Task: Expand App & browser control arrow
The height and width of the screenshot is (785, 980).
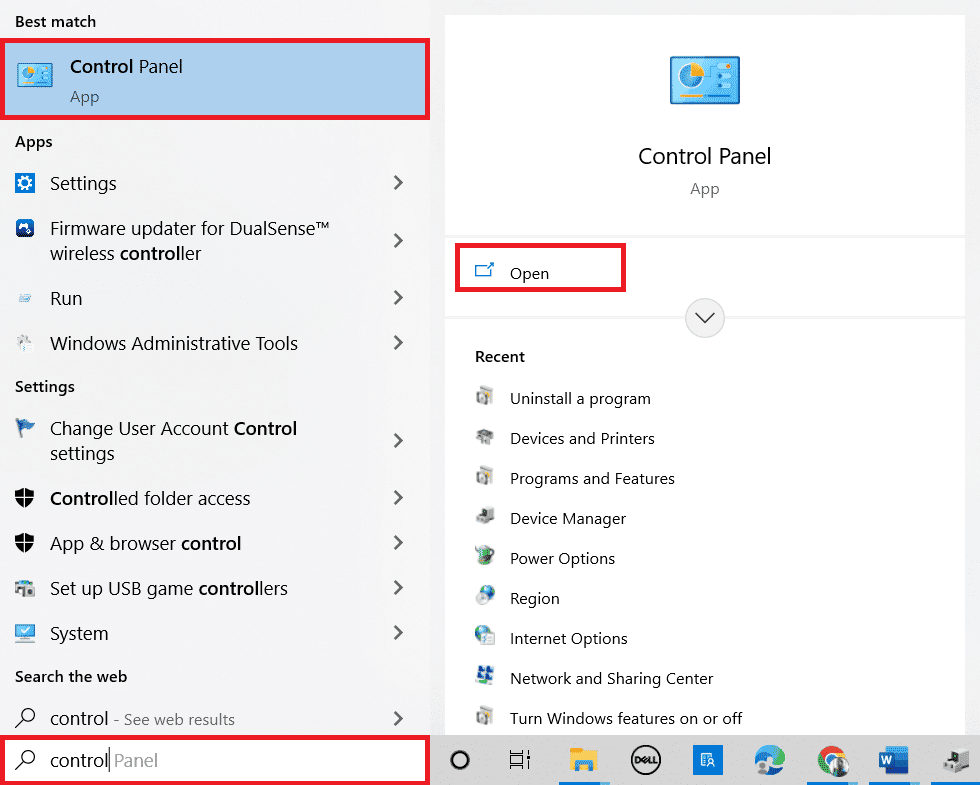Action: [398, 542]
